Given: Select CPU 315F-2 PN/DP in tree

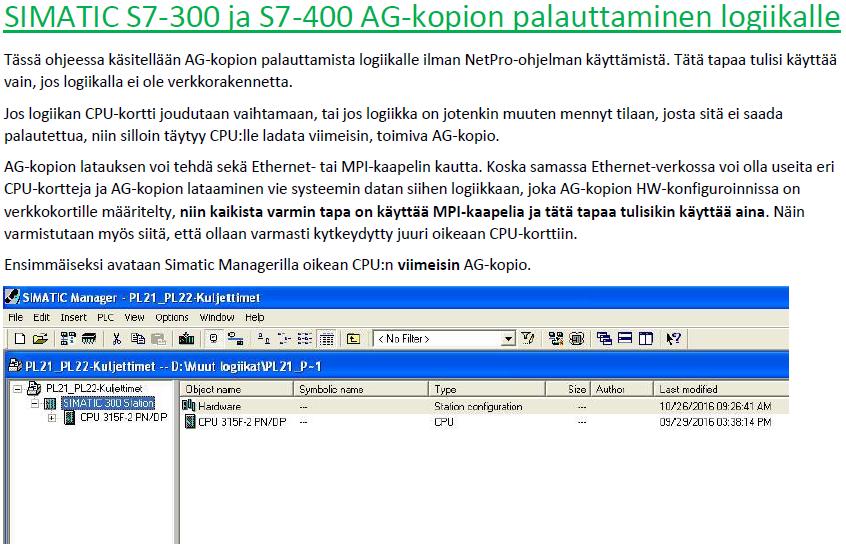Looking at the screenshot, I should click(124, 418).
